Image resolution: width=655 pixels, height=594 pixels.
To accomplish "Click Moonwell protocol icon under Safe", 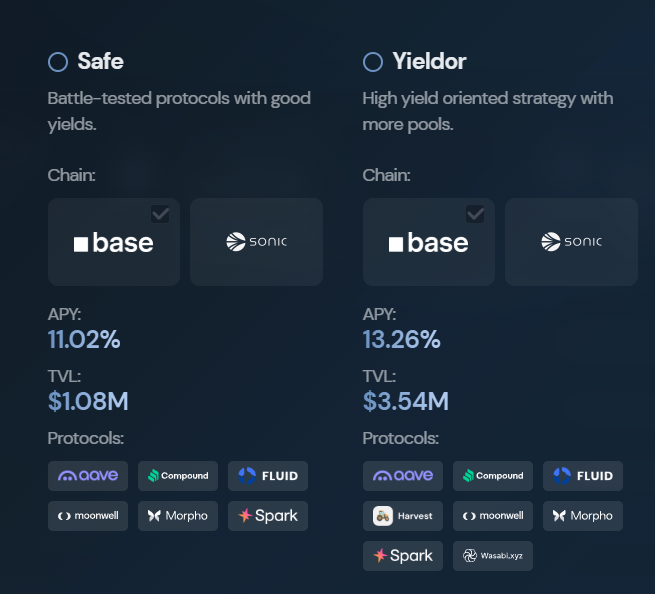I will pyautogui.click(x=88, y=516).
